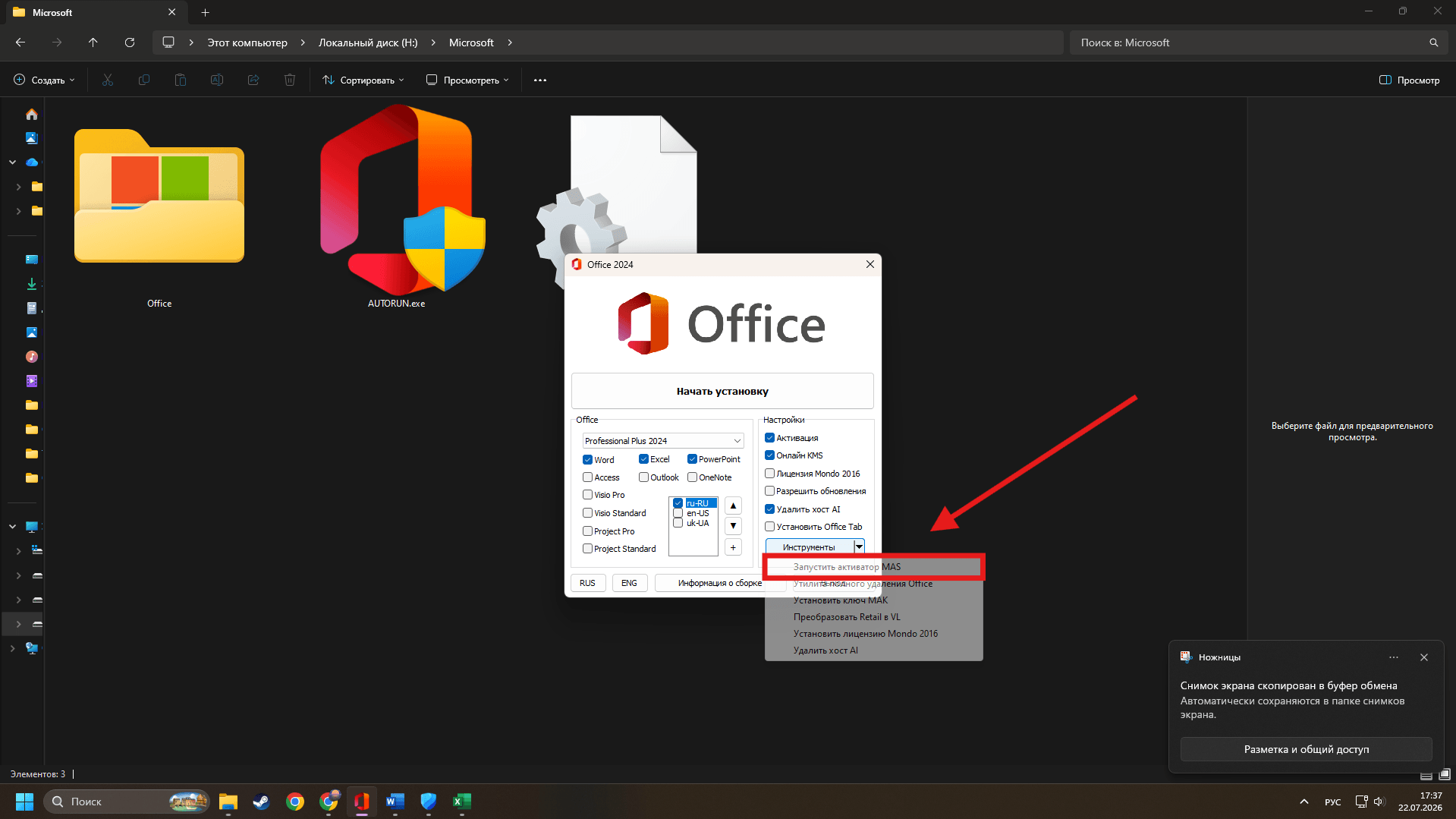
Task: Open Home in the Explorer sidebar
Action: coord(32,114)
